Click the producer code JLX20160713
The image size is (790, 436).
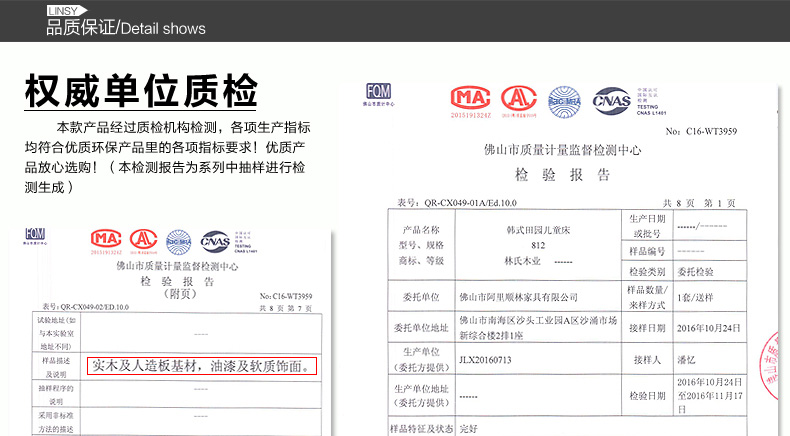(x=485, y=360)
